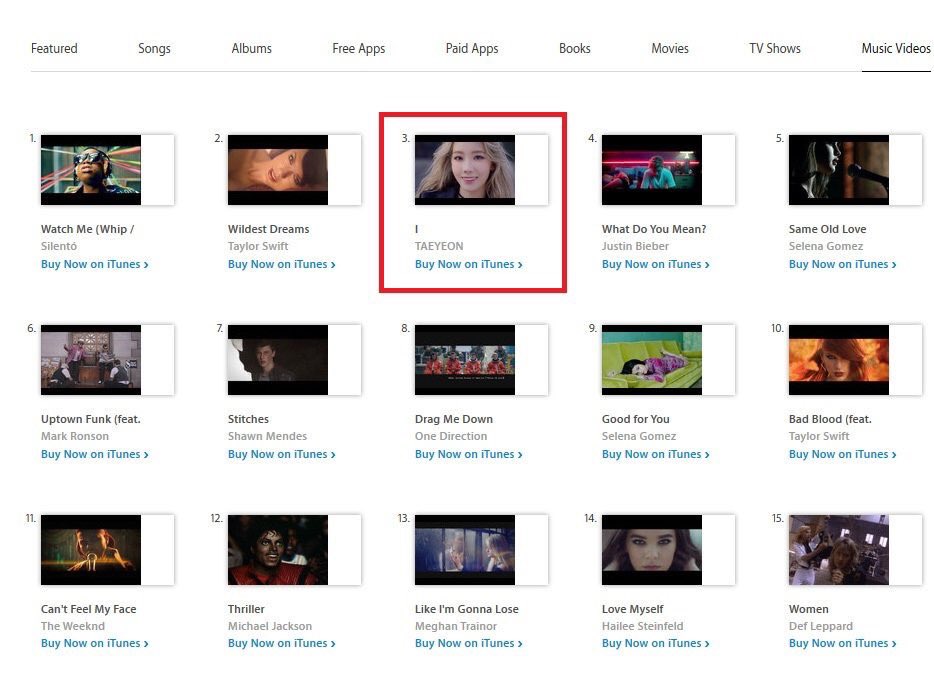Open the Same Old Love thumbnail
Screen dimensions: 934x686
839,170
